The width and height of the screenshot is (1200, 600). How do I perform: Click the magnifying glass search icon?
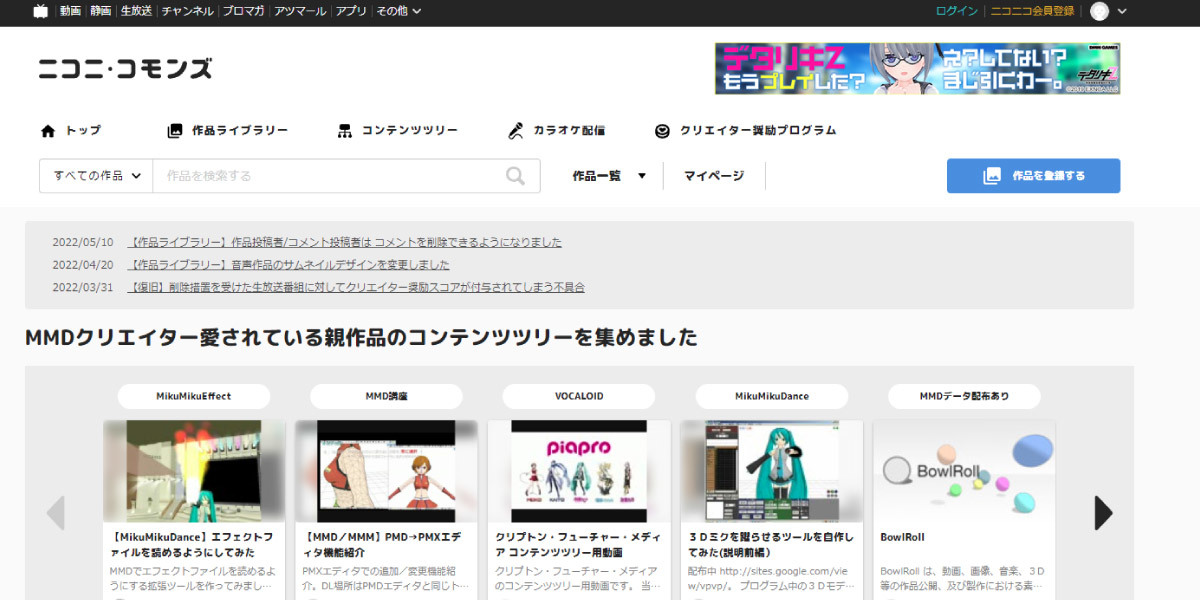(515, 176)
